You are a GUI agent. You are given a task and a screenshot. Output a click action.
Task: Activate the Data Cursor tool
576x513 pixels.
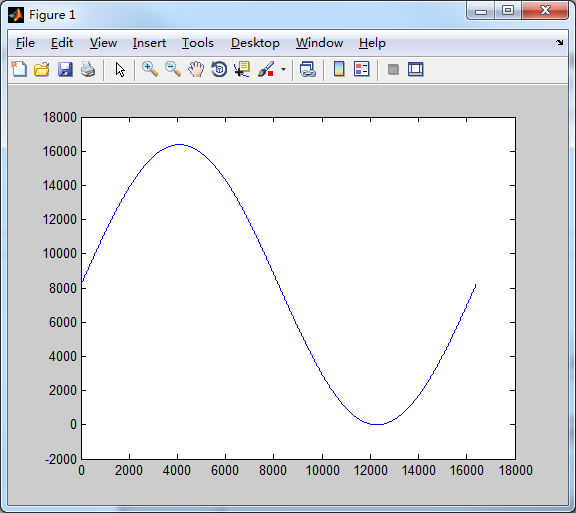coord(242,69)
